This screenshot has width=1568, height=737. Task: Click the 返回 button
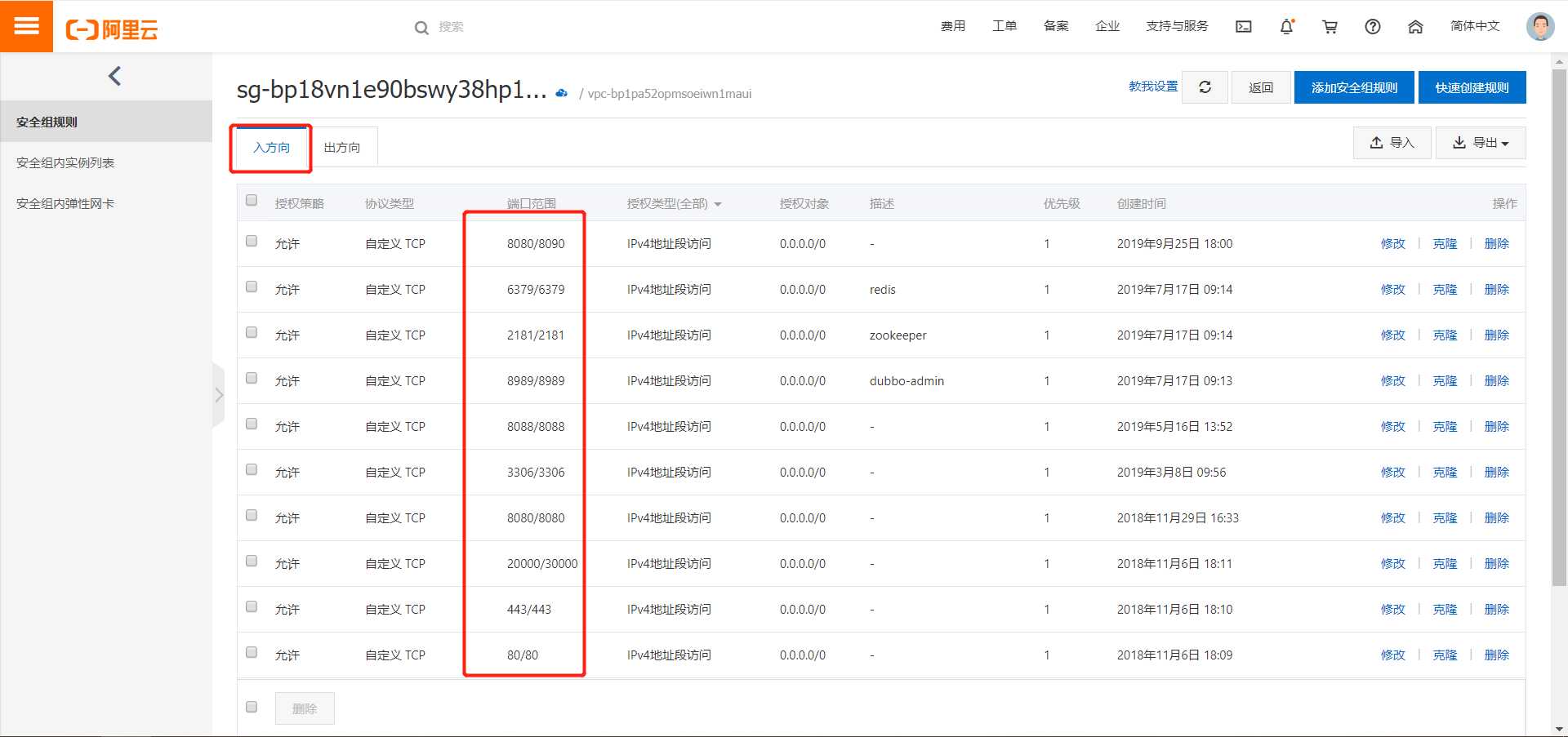coord(1261,87)
